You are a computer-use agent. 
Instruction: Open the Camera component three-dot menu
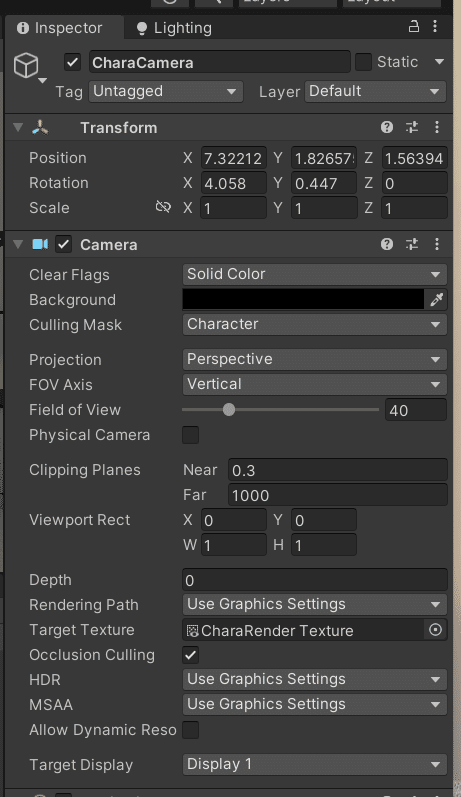437,244
